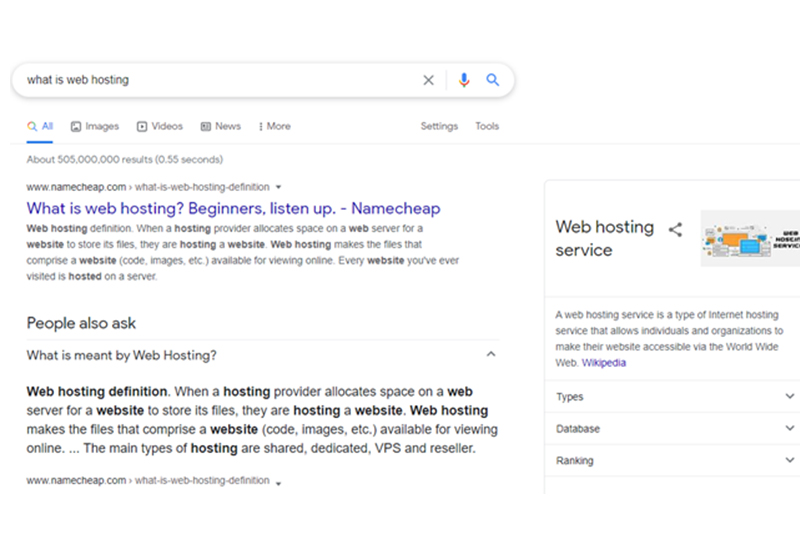The height and width of the screenshot is (542, 800).
Task: Open the More options menu
Action: point(274,127)
